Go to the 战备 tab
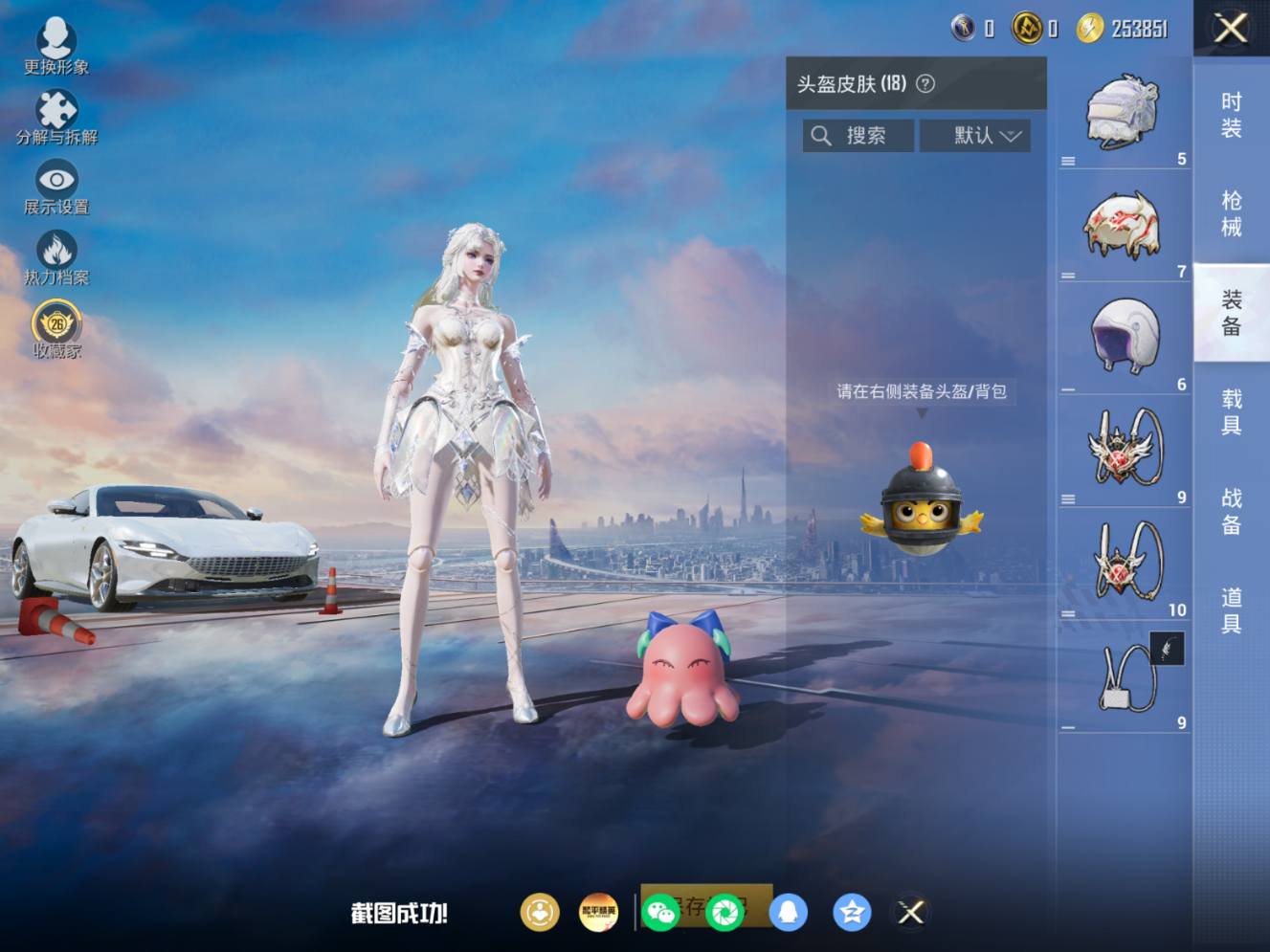The height and width of the screenshot is (952, 1270). coord(1231,511)
